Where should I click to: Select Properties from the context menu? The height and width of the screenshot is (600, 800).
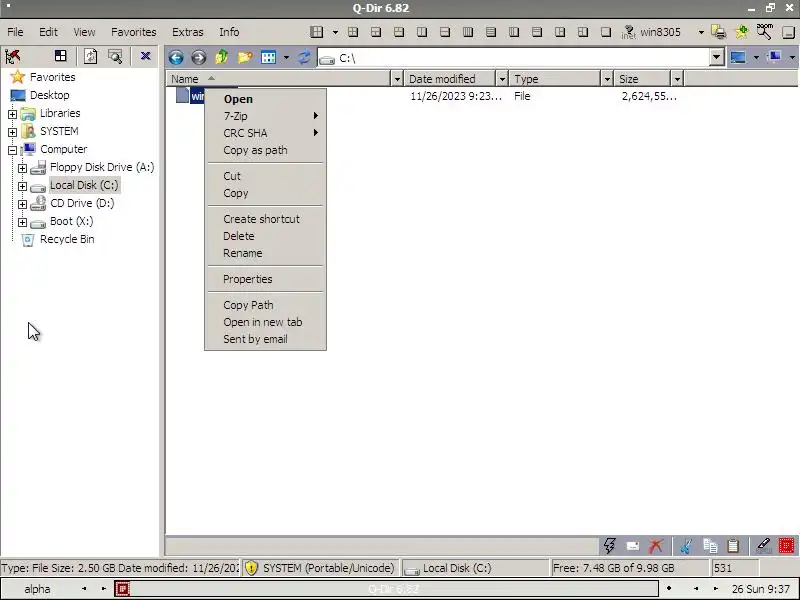coord(265,279)
